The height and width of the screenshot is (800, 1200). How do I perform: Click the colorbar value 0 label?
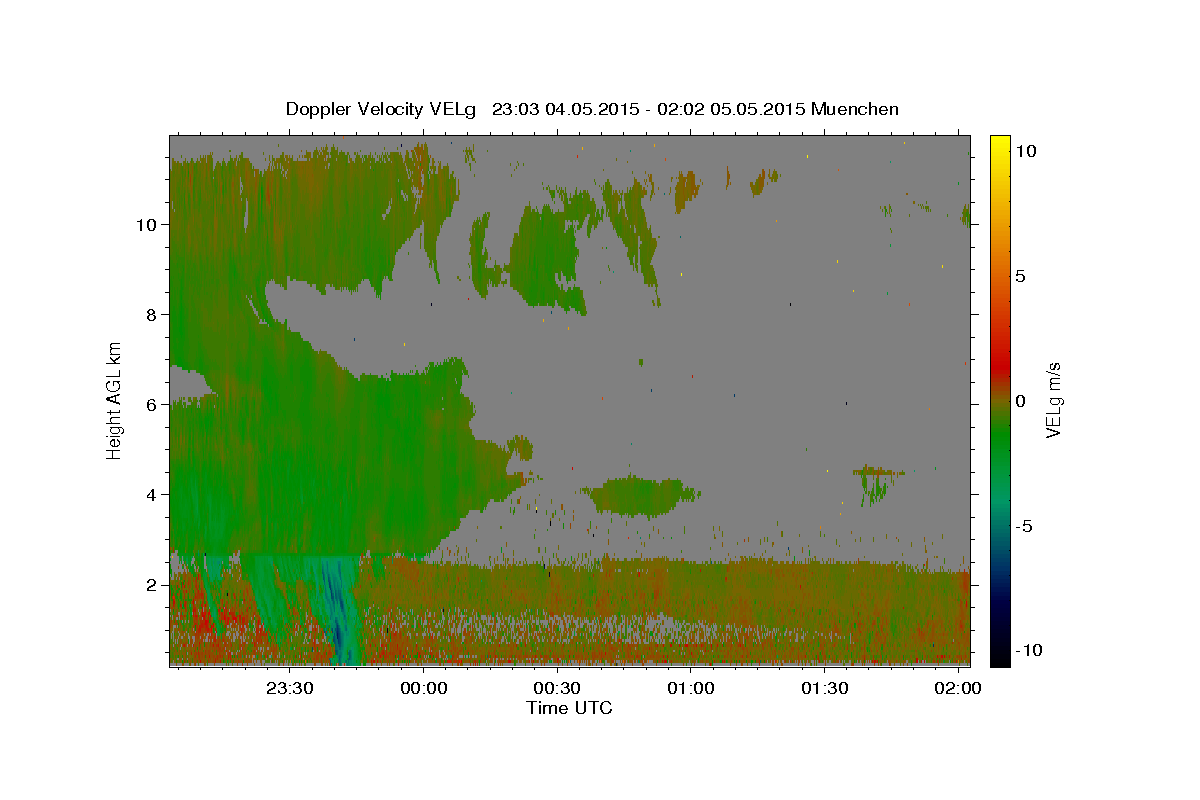[1021, 400]
